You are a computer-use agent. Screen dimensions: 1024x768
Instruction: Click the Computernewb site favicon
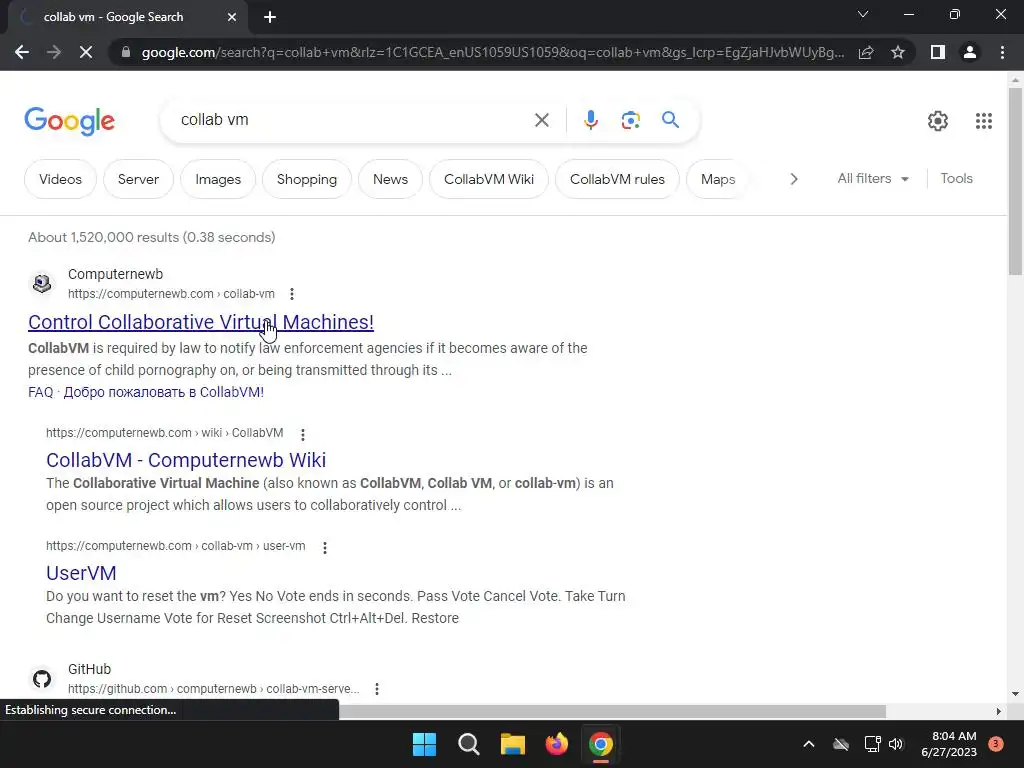point(42,283)
